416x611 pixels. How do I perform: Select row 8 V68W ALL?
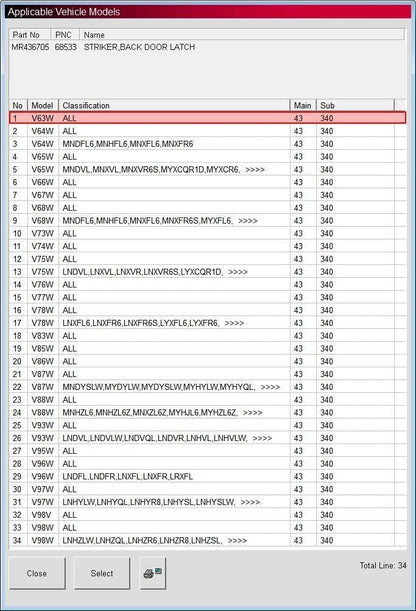[208, 208]
